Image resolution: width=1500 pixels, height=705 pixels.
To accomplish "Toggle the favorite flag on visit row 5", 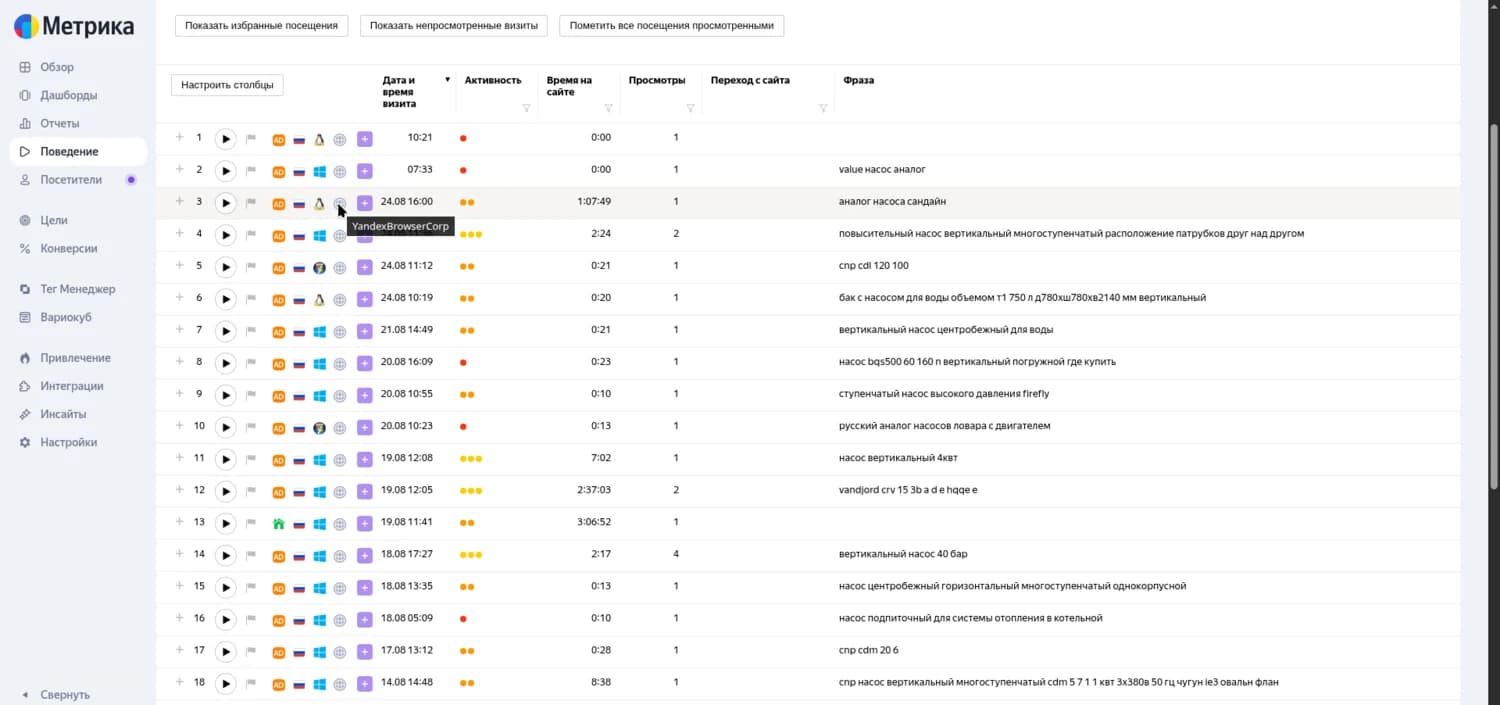I will (x=251, y=267).
